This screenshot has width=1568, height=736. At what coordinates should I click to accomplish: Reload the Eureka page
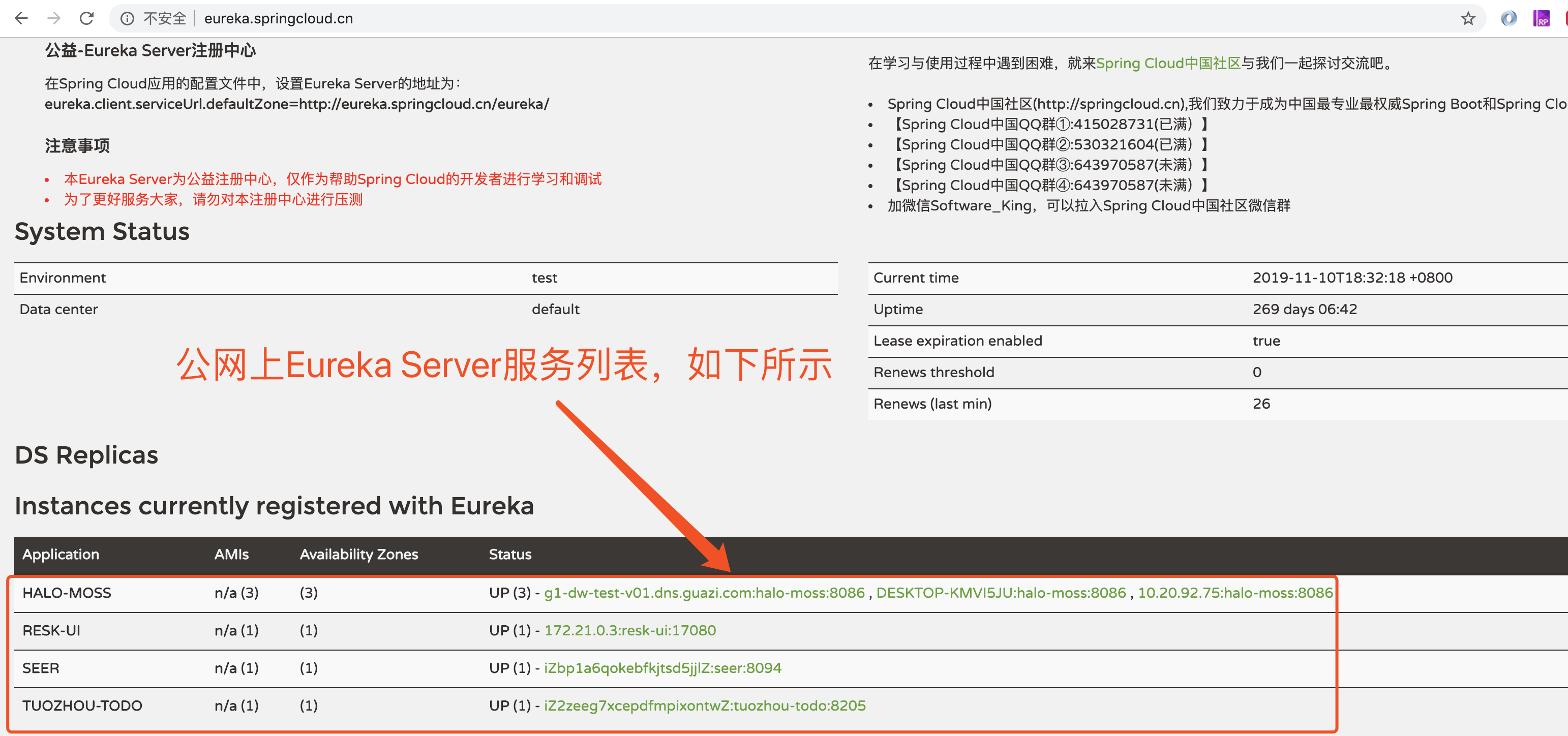click(x=86, y=18)
